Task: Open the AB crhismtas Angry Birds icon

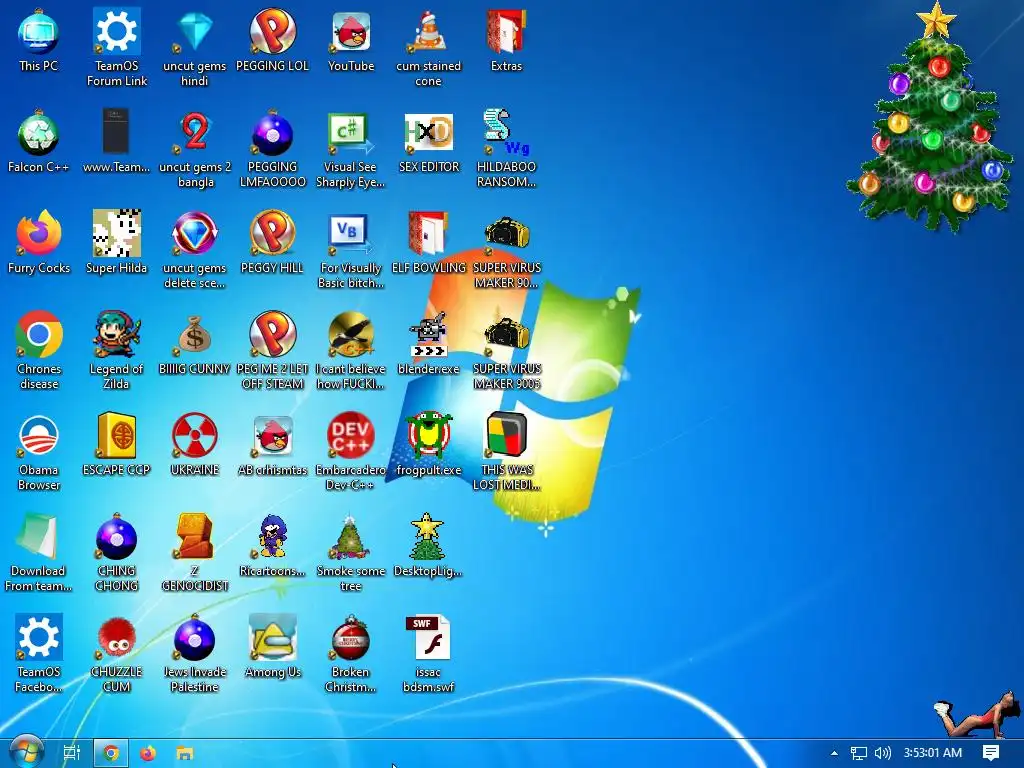Action: [x=272, y=444]
